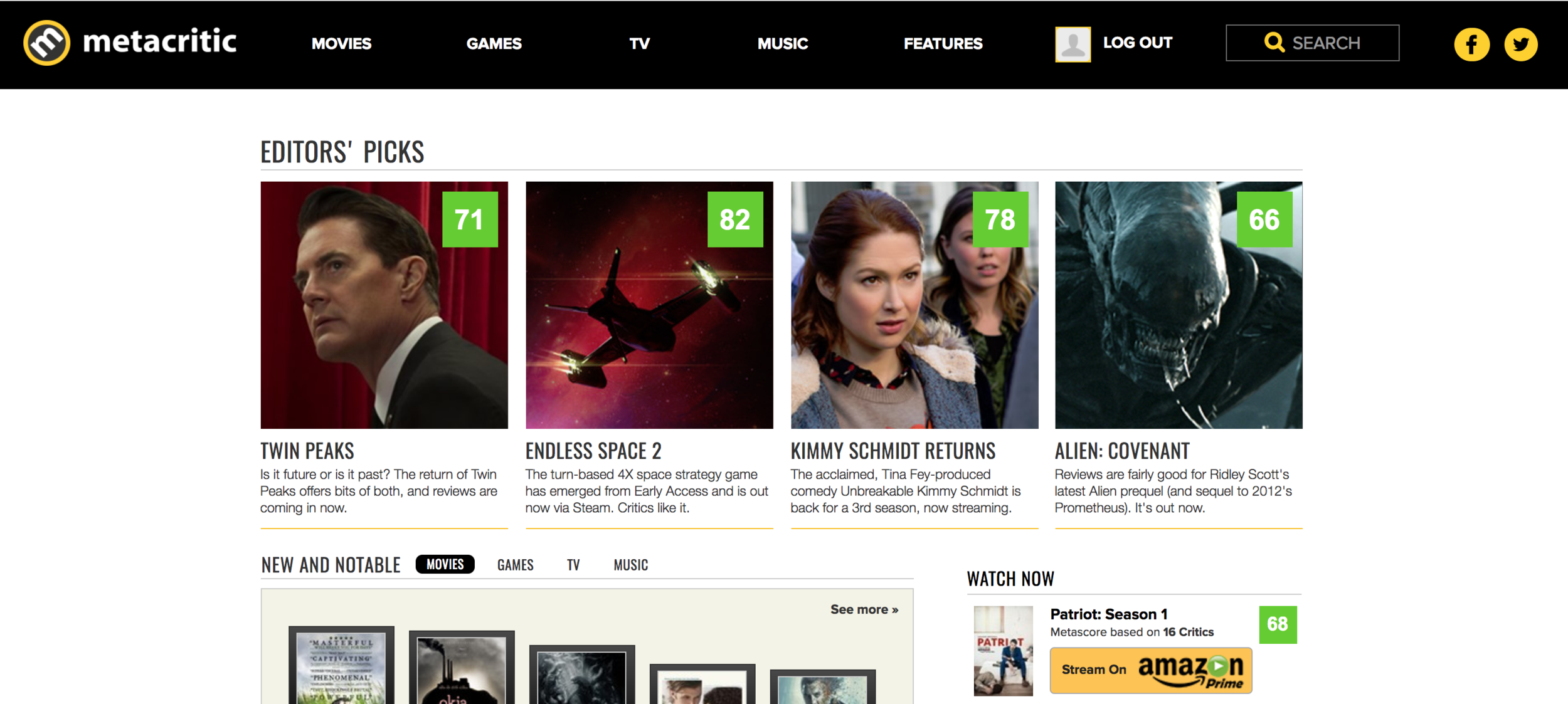Open the Kimmy Schmidt Returns title link
The width and height of the screenshot is (1568, 704).
tap(893, 451)
